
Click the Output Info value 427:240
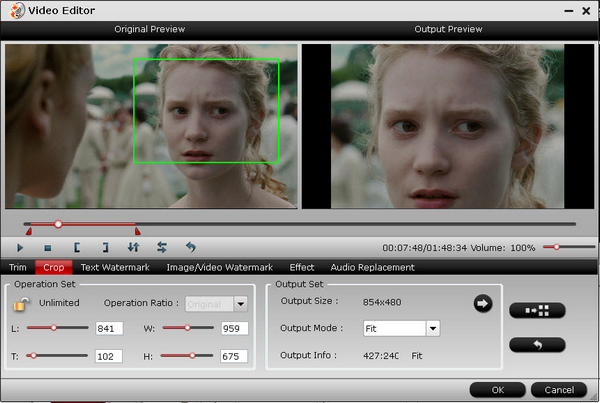point(381,356)
